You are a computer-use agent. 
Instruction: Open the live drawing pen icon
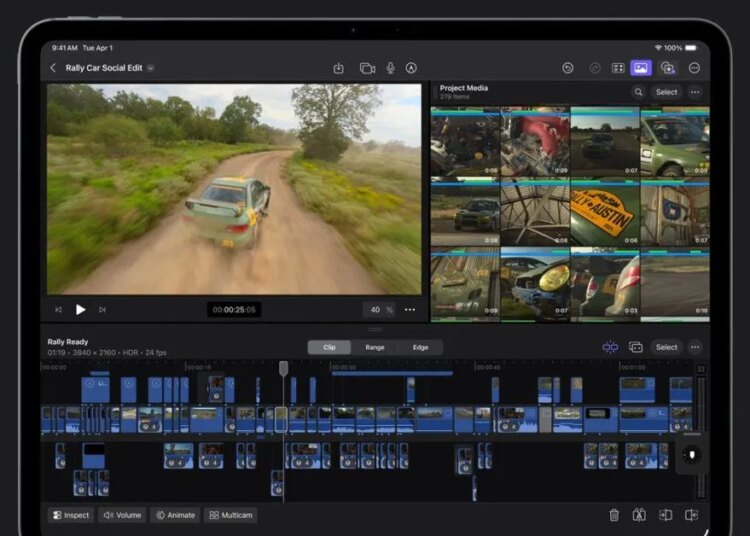[411, 68]
